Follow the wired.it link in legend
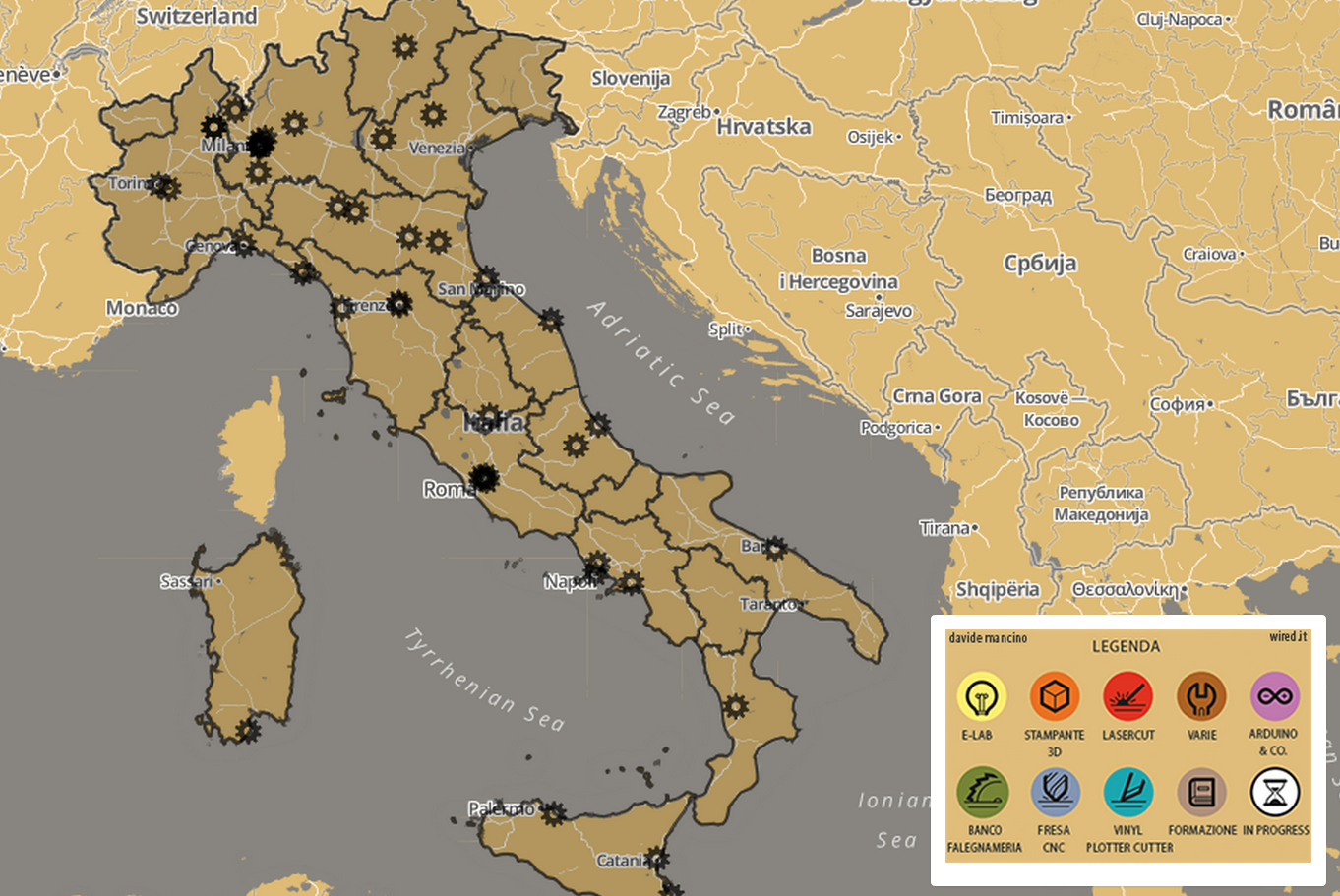This screenshot has width=1340, height=896. tap(1287, 637)
